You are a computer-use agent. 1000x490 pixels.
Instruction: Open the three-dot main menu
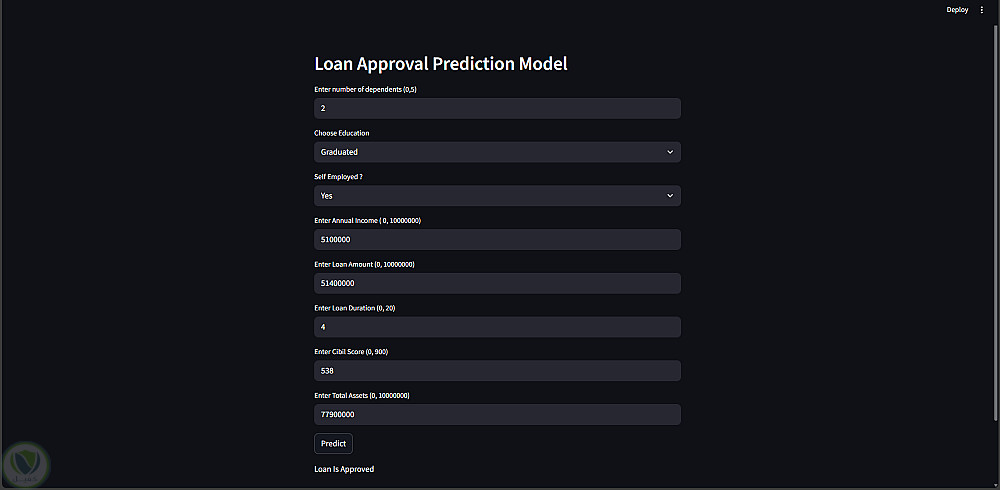(981, 9)
